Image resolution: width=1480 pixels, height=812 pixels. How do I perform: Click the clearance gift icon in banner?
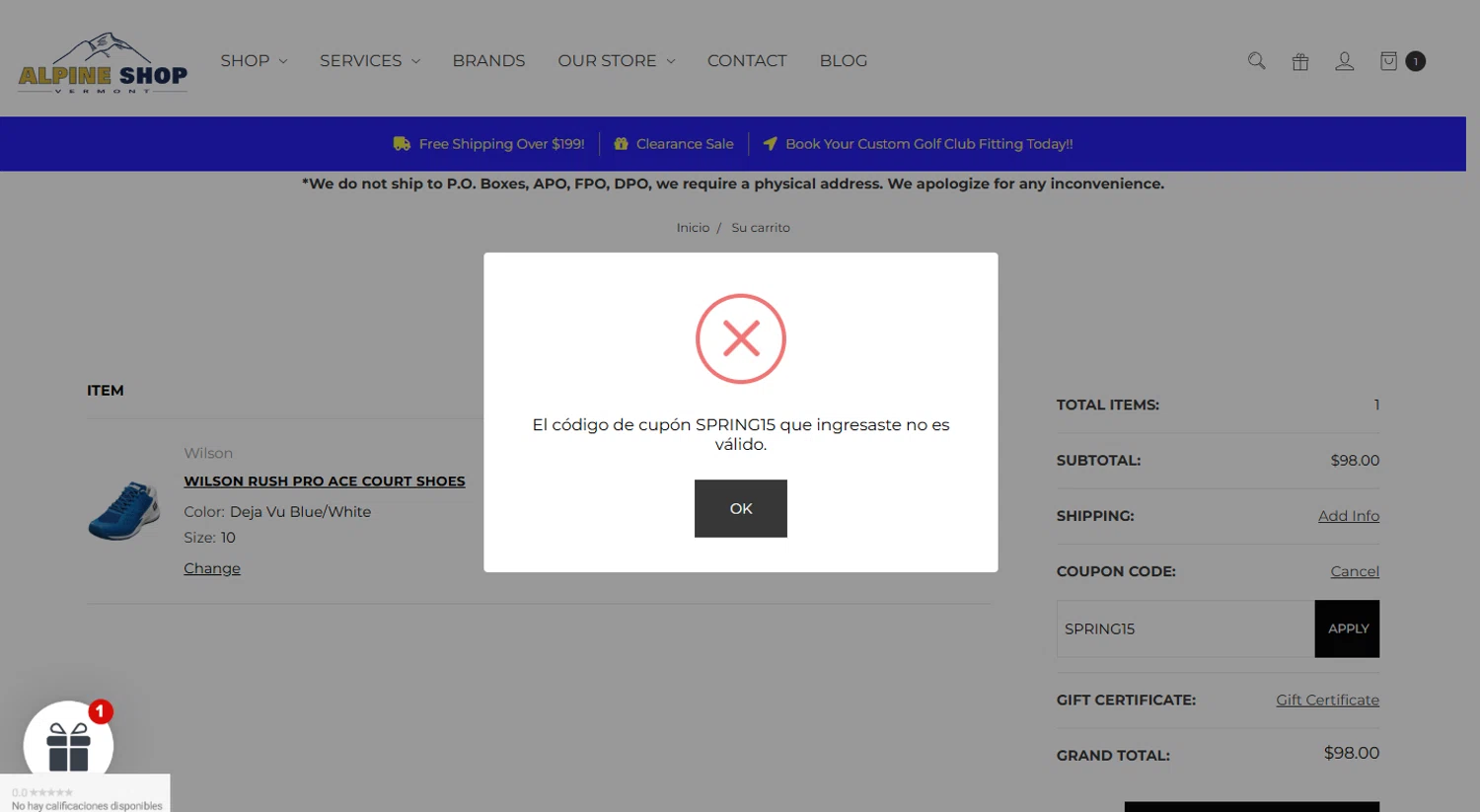pyautogui.click(x=621, y=143)
